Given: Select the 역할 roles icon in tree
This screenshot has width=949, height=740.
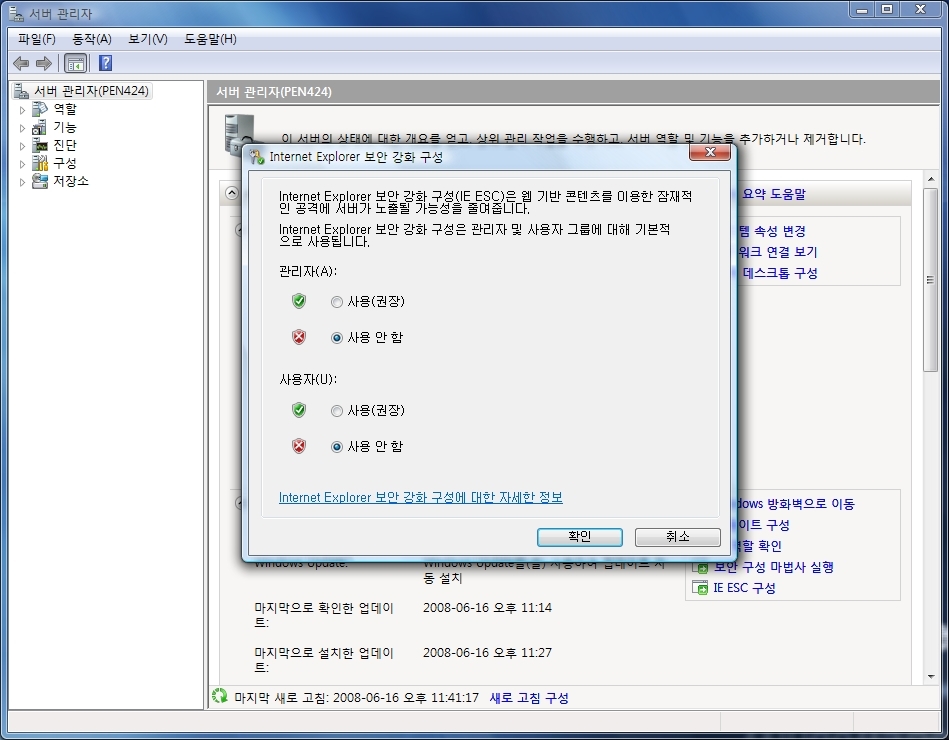Looking at the screenshot, I should pos(40,109).
